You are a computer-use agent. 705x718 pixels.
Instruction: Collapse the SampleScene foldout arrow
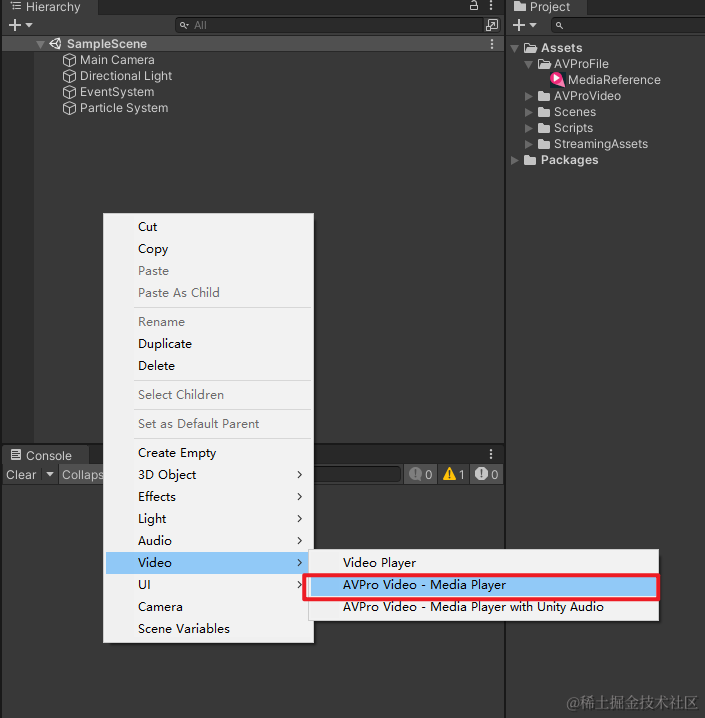(x=40, y=44)
